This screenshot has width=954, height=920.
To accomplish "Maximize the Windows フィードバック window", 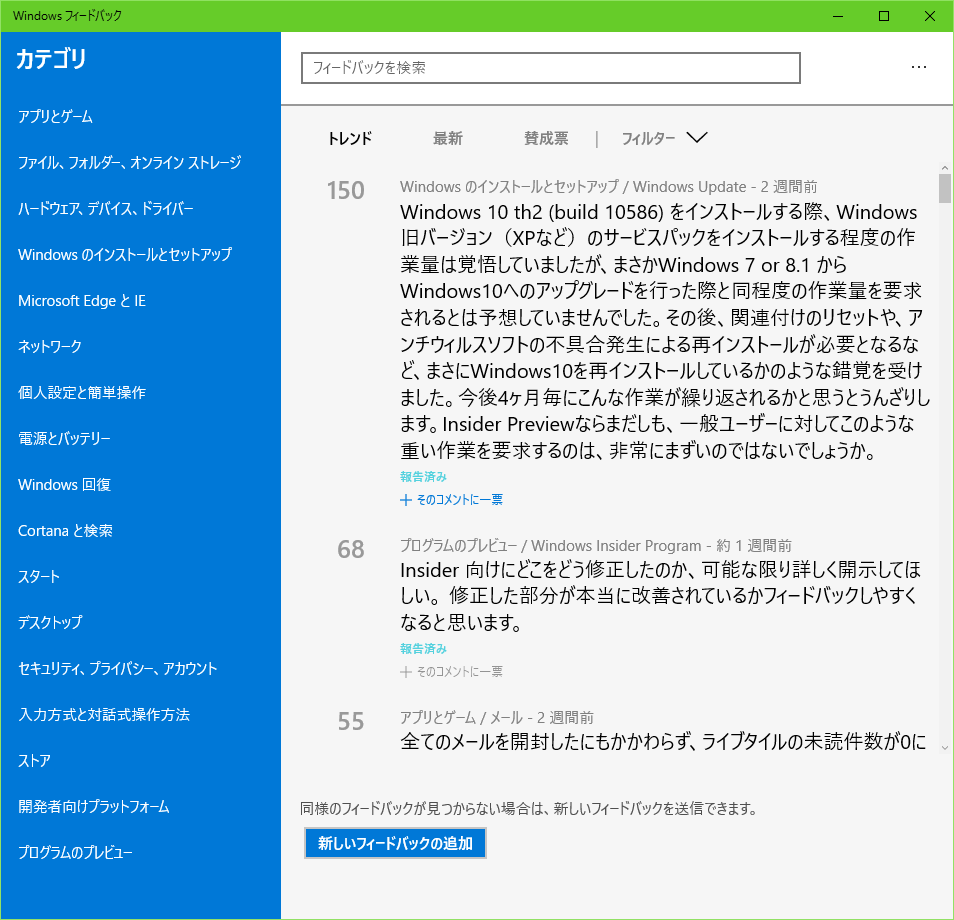I will pyautogui.click(x=884, y=16).
